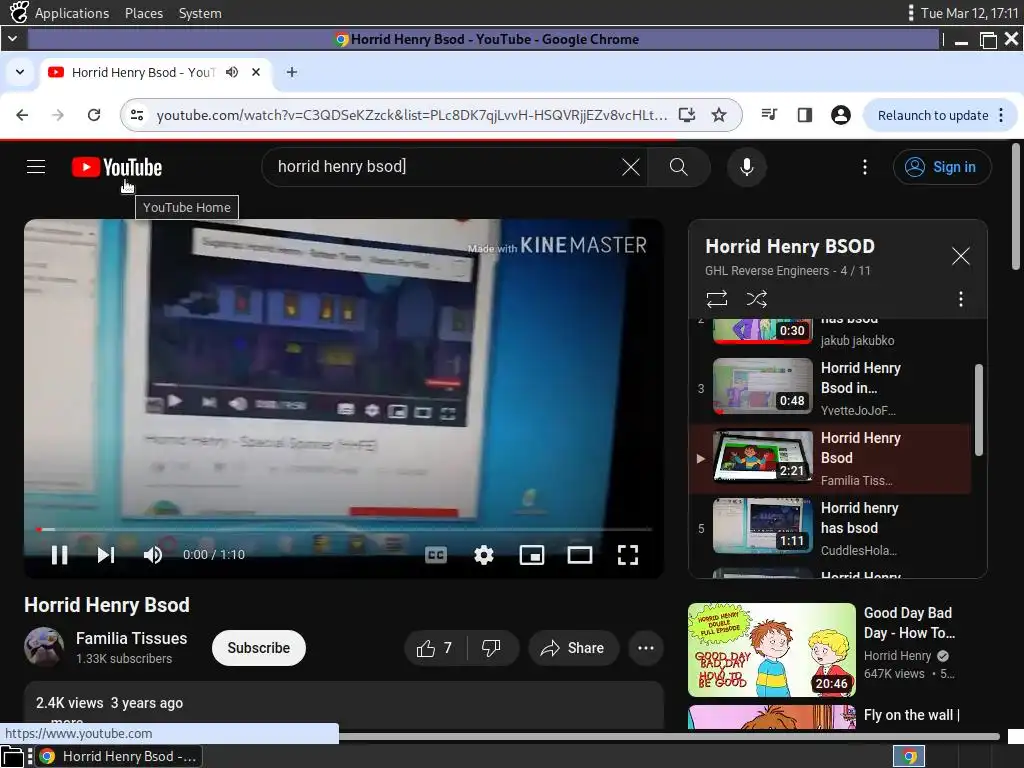Go to YouTube Home via the logo
The height and width of the screenshot is (768, 1024).
tap(117, 167)
